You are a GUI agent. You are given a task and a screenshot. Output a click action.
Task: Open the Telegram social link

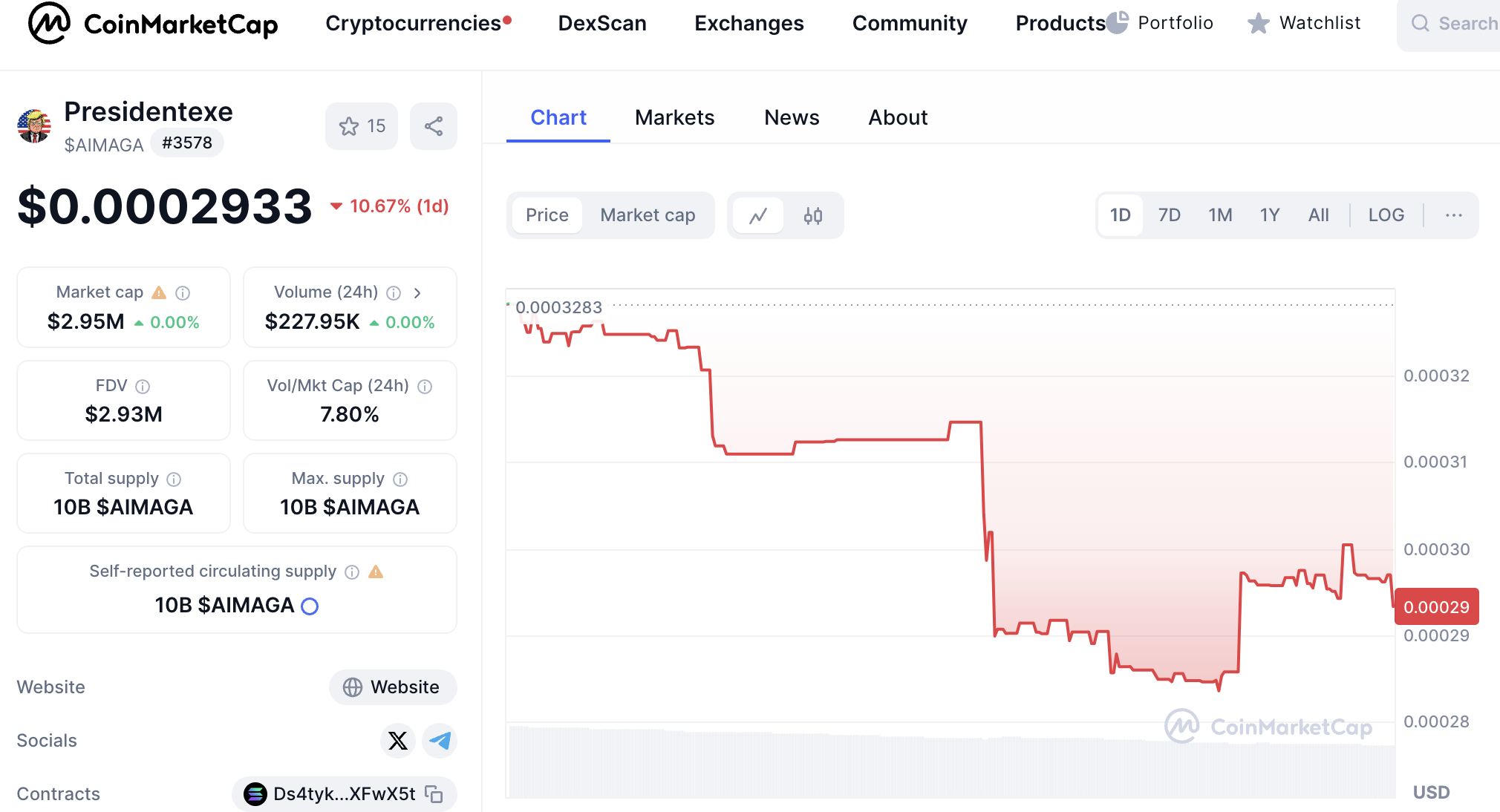pos(440,741)
